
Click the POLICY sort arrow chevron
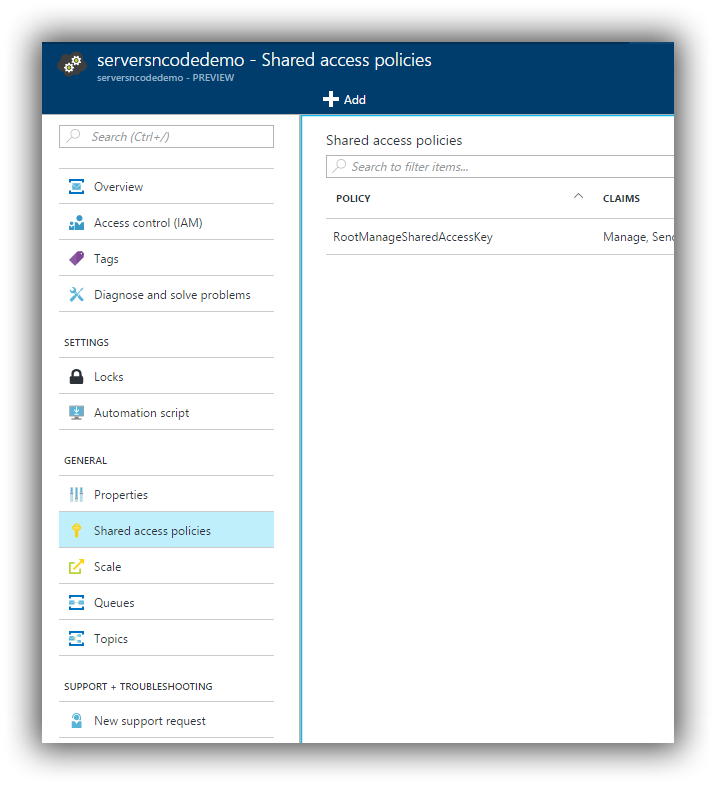578,196
